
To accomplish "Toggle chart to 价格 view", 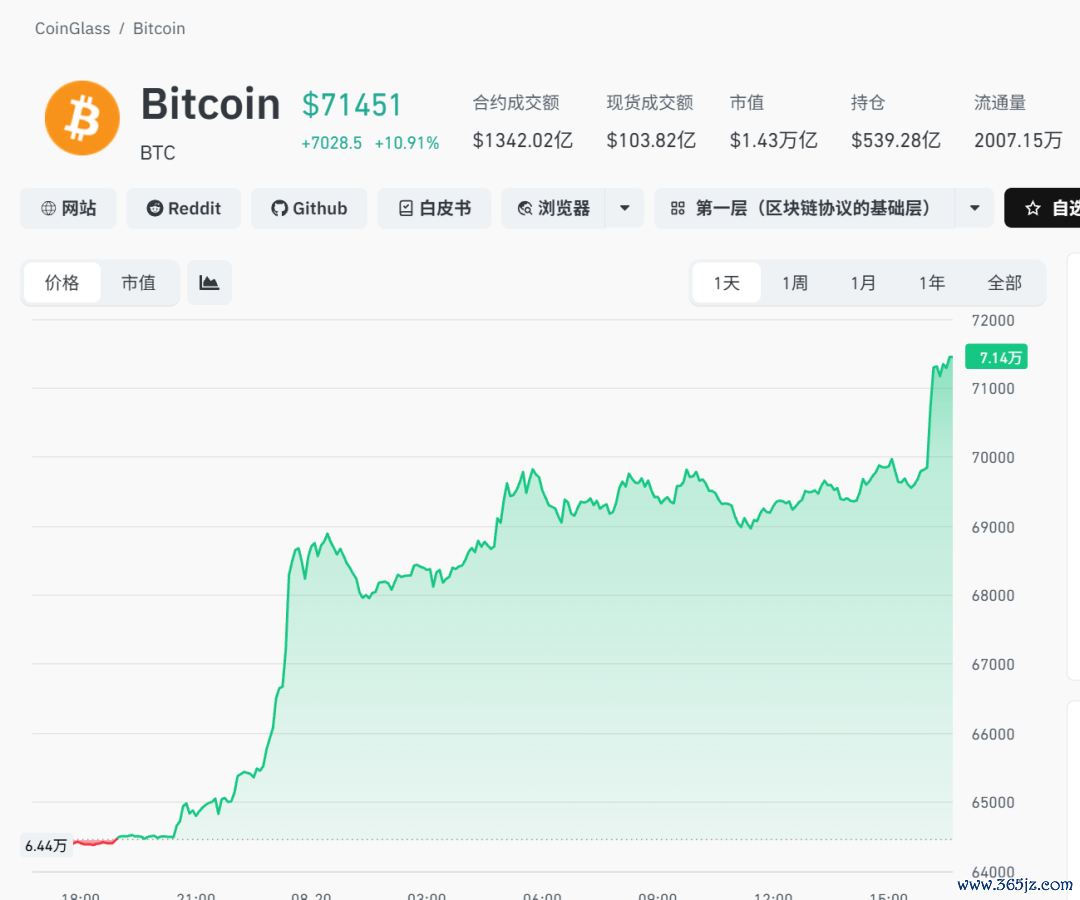I will click(62, 282).
